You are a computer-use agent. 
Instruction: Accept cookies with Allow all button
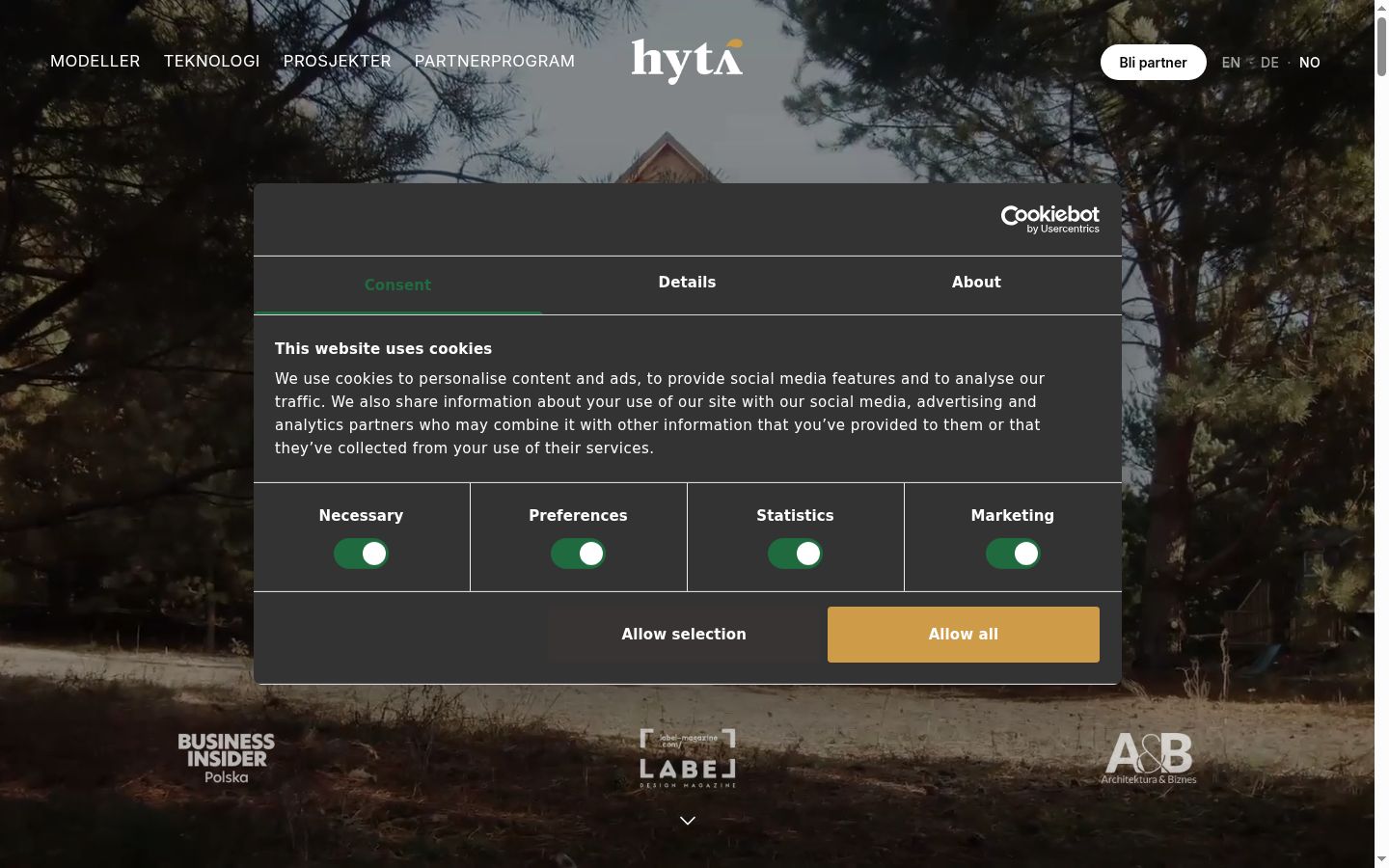(964, 635)
